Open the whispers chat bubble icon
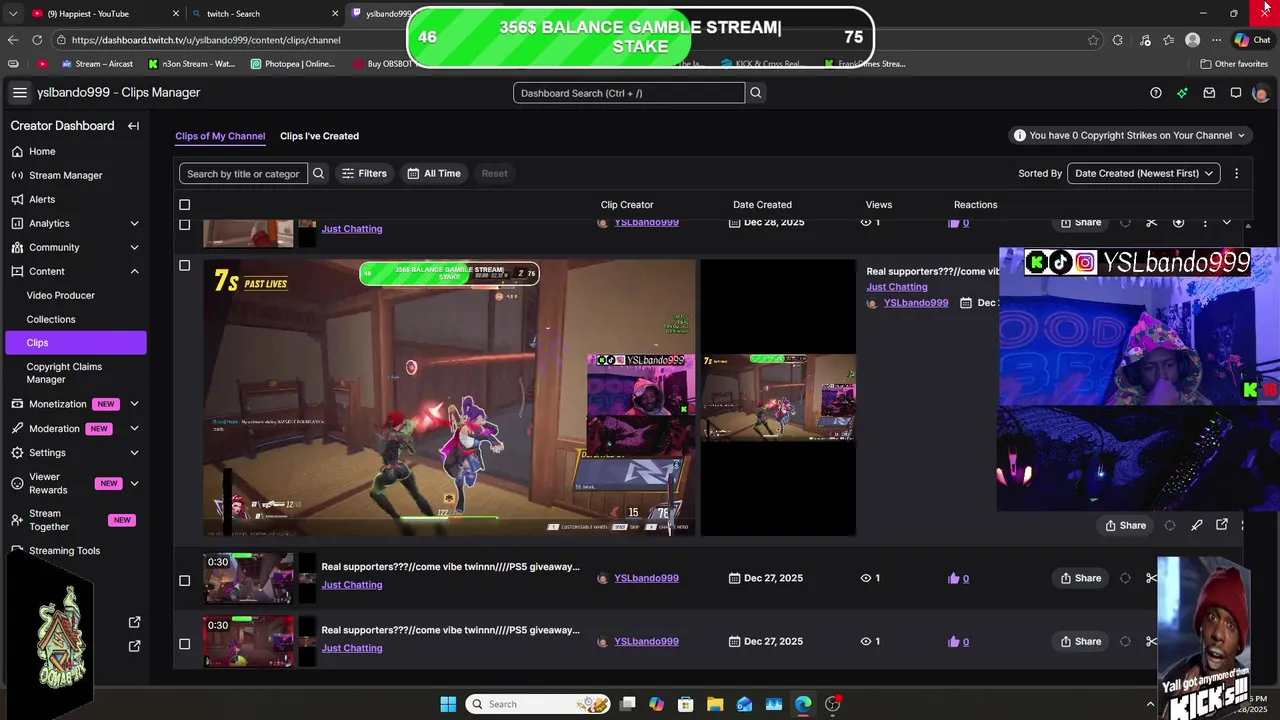Viewport: 1280px width, 720px height. pos(1236,93)
